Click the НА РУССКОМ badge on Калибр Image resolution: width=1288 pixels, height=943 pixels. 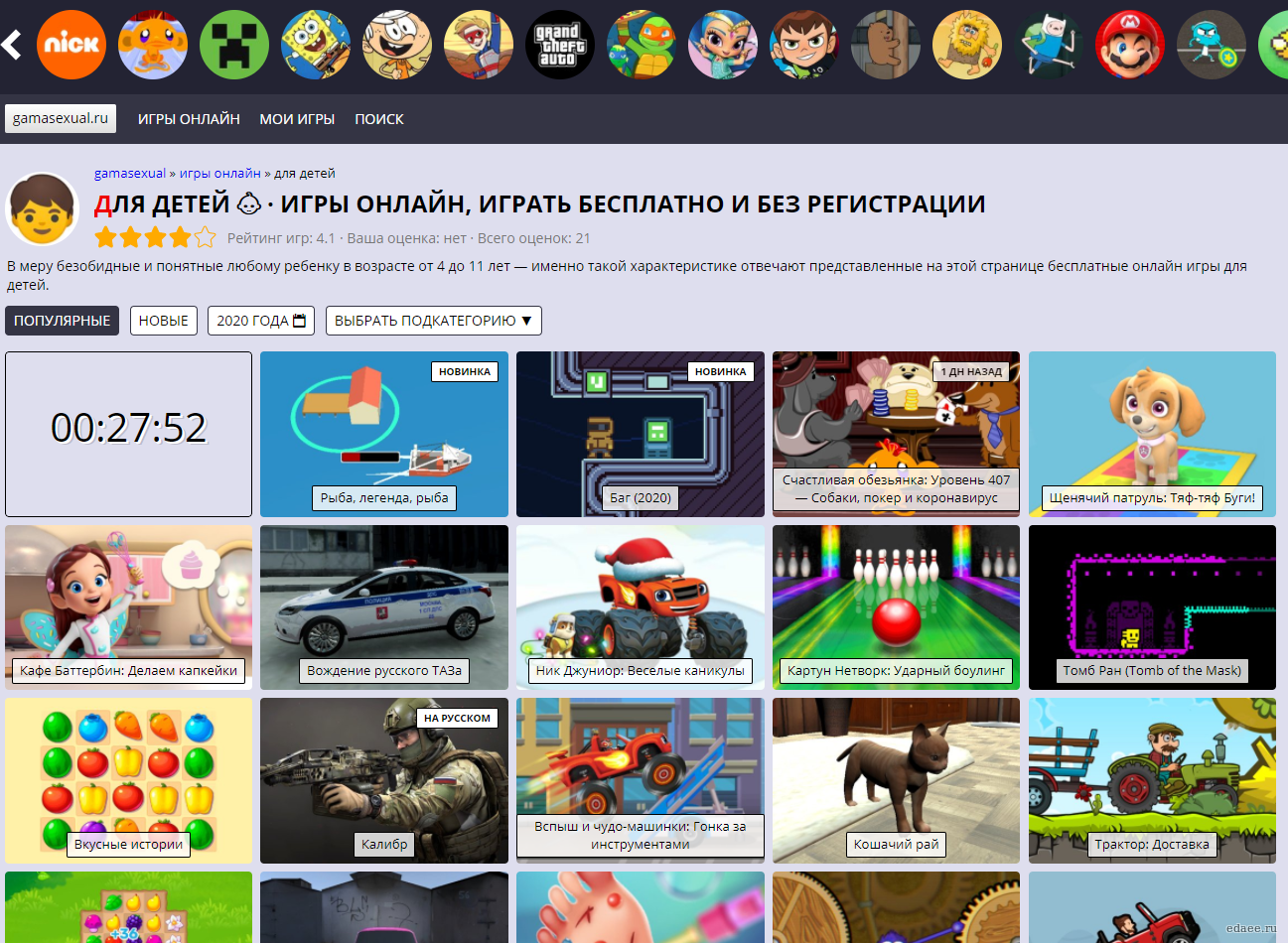coord(457,718)
